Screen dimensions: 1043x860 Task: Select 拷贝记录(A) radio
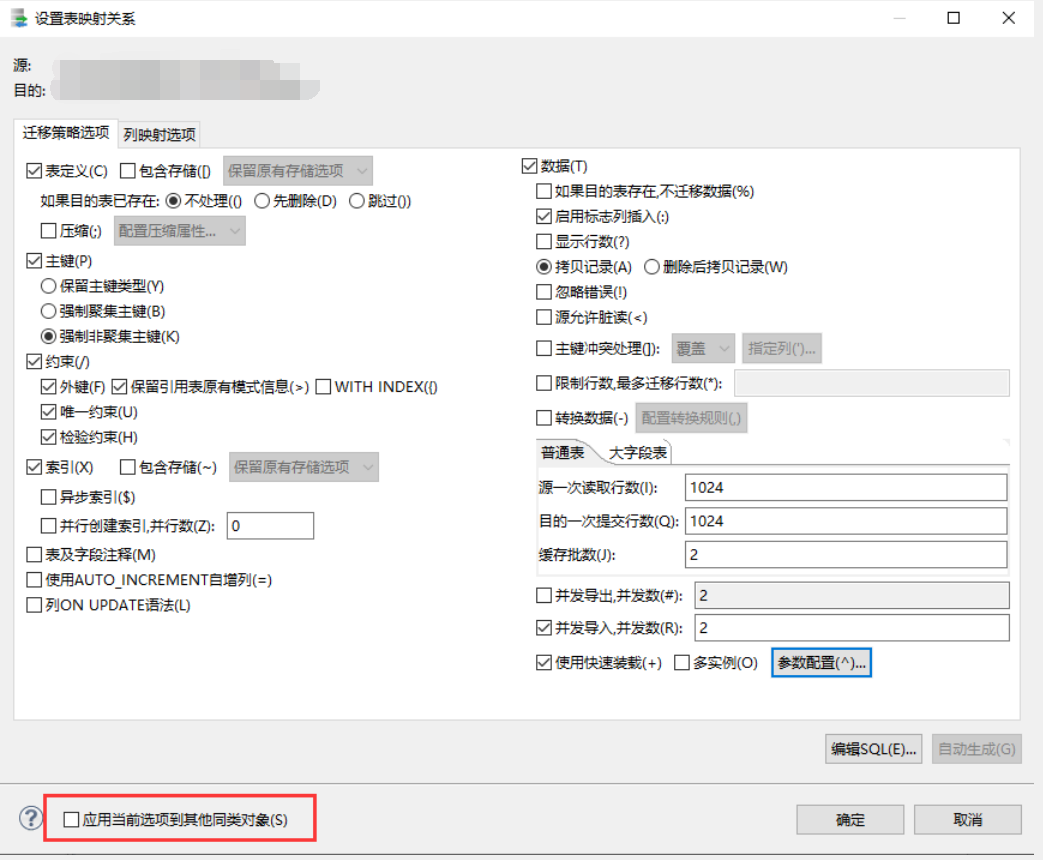(x=544, y=267)
